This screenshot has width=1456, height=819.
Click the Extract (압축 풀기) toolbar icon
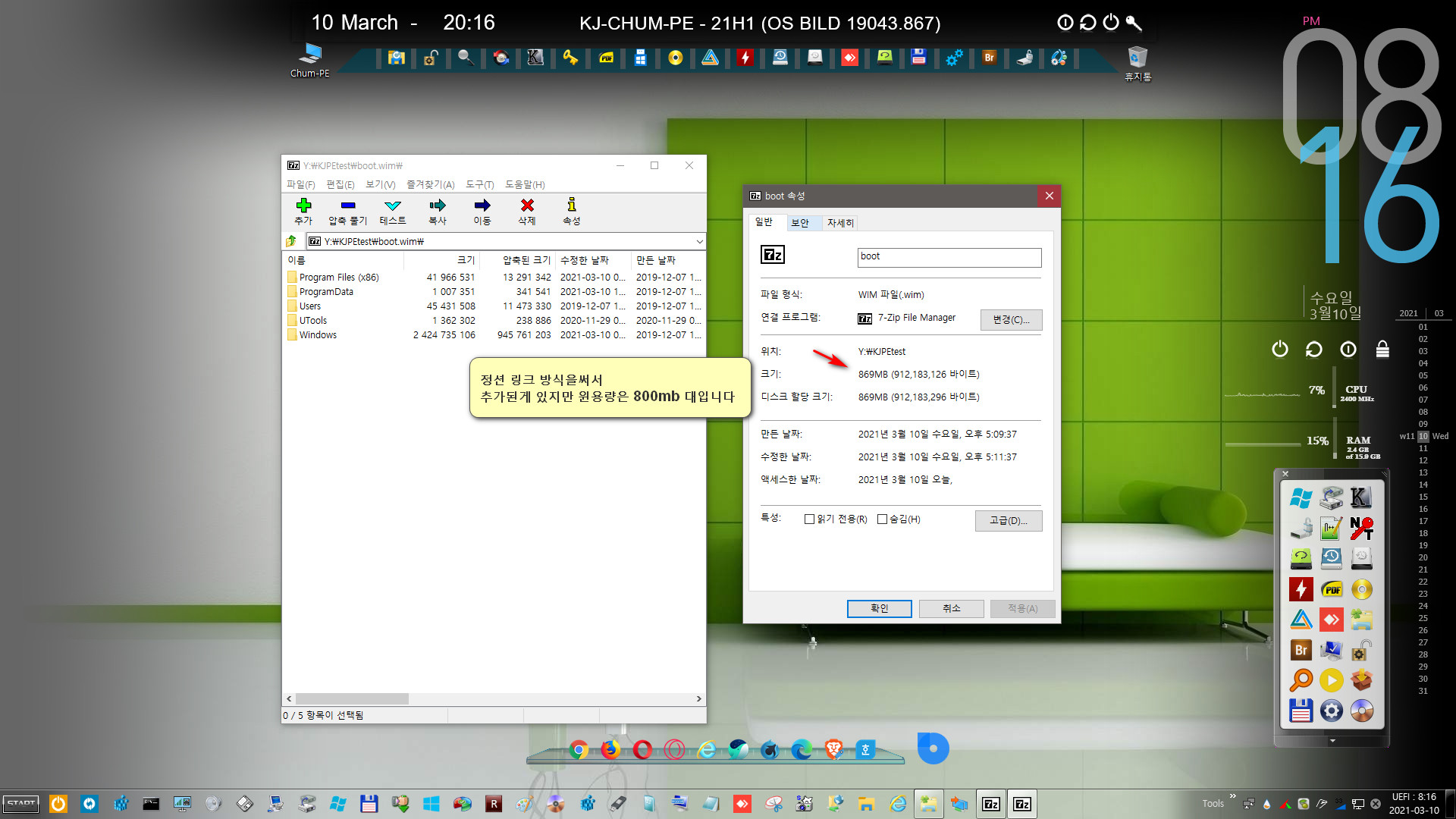coord(347,206)
